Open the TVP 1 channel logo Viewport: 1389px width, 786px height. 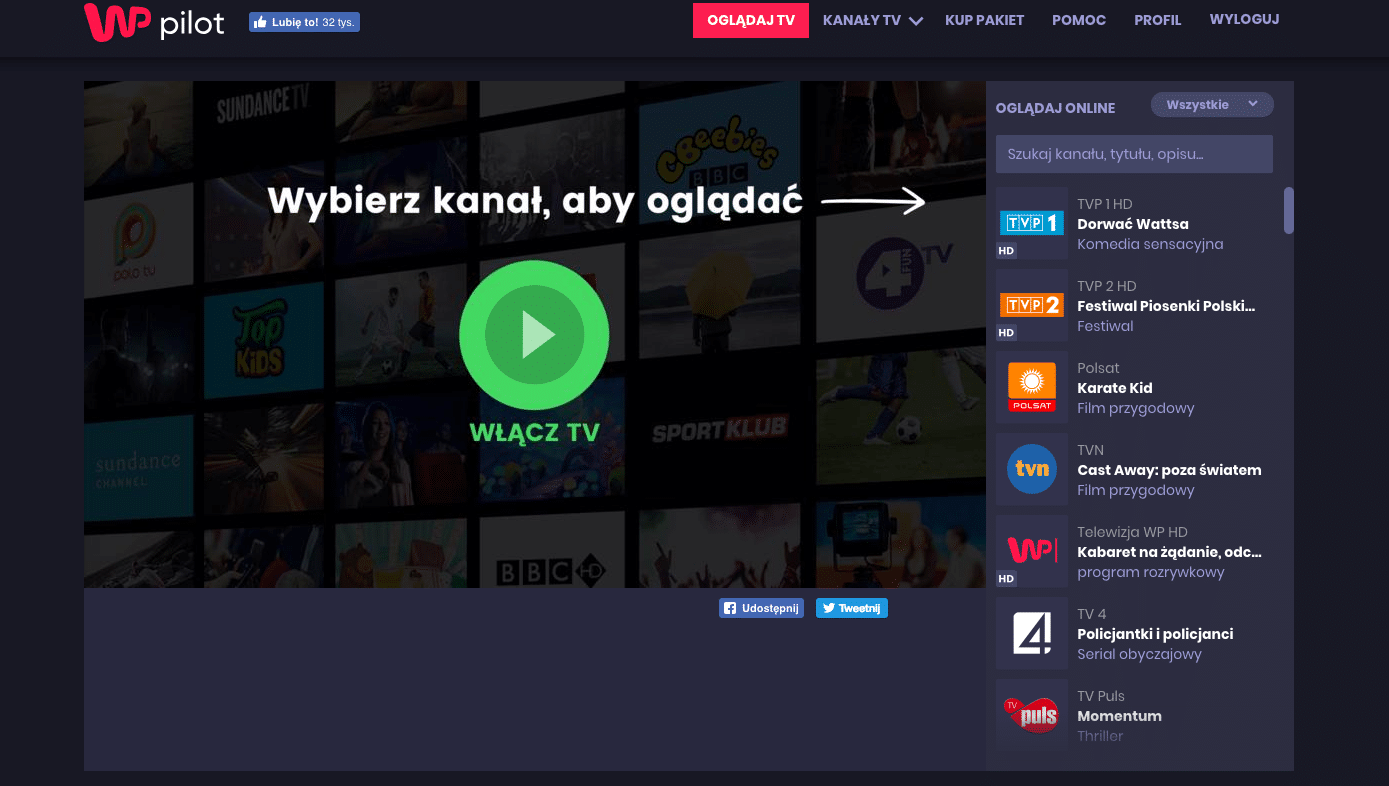1032,223
